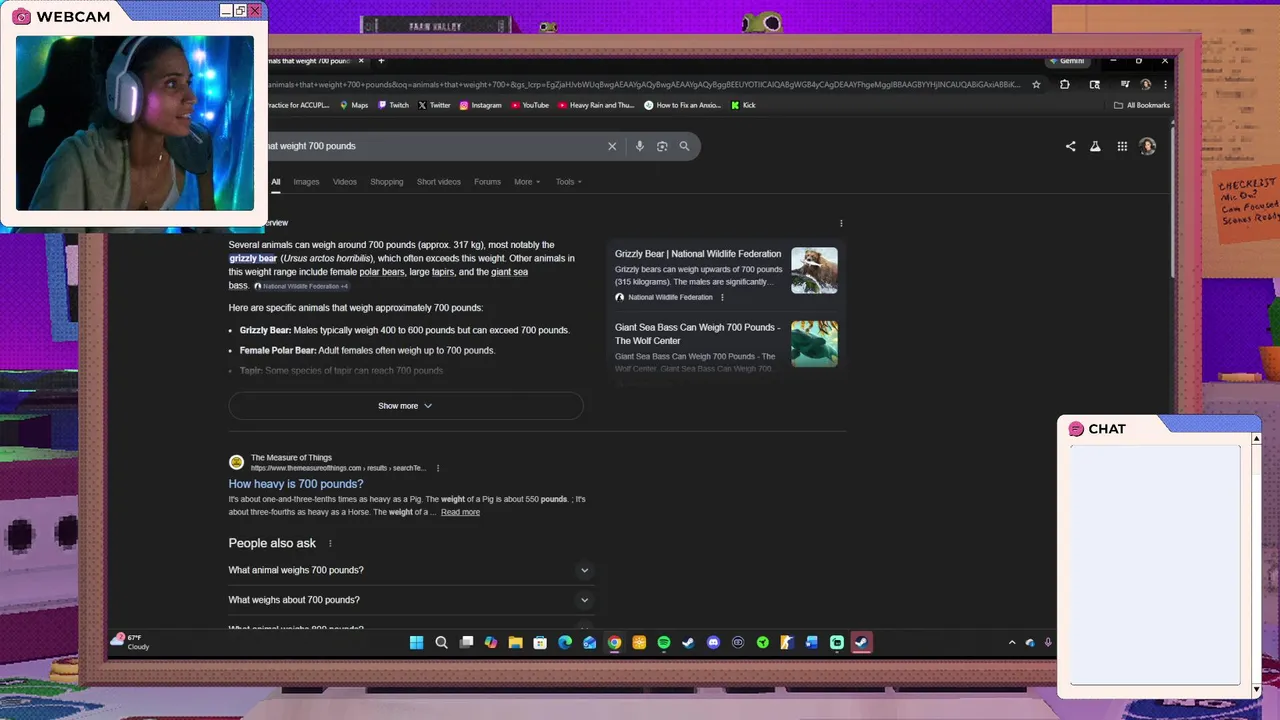
Task: Click the giant sea bass thumbnail
Action: (x=814, y=343)
